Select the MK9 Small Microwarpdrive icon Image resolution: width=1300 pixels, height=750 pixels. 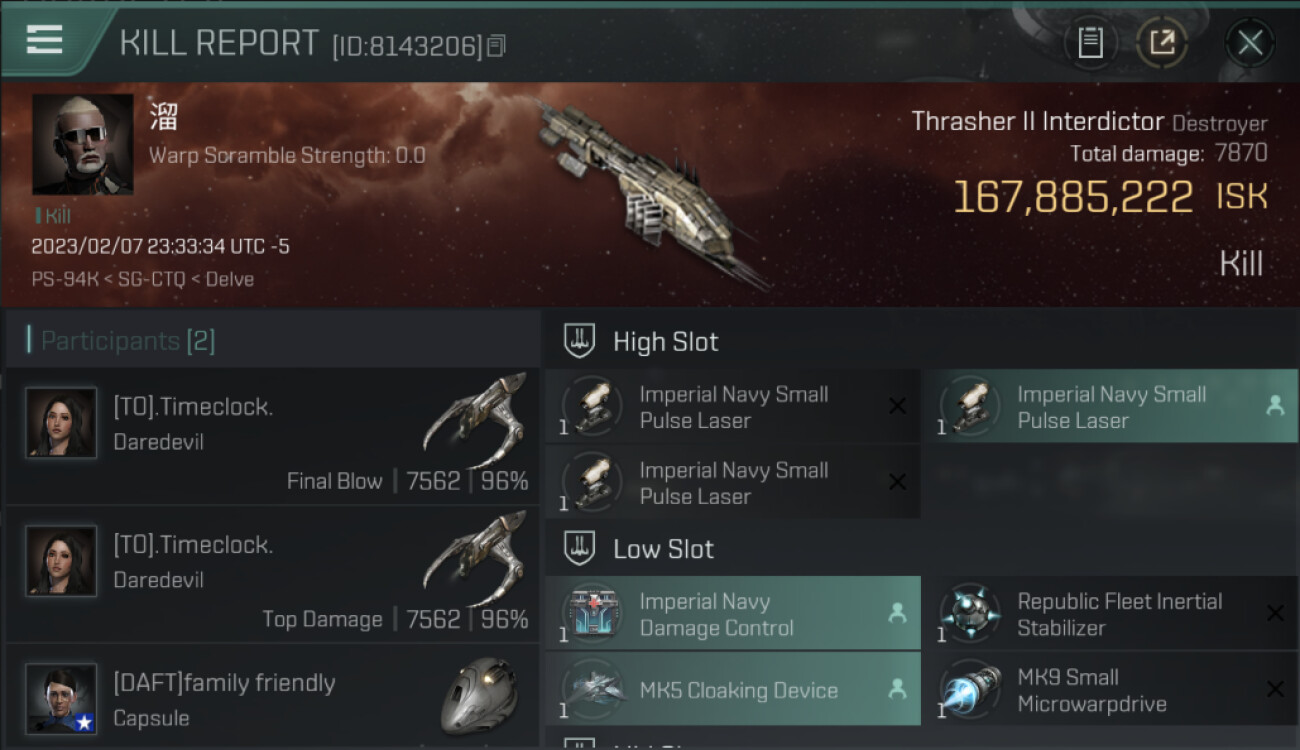click(971, 690)
